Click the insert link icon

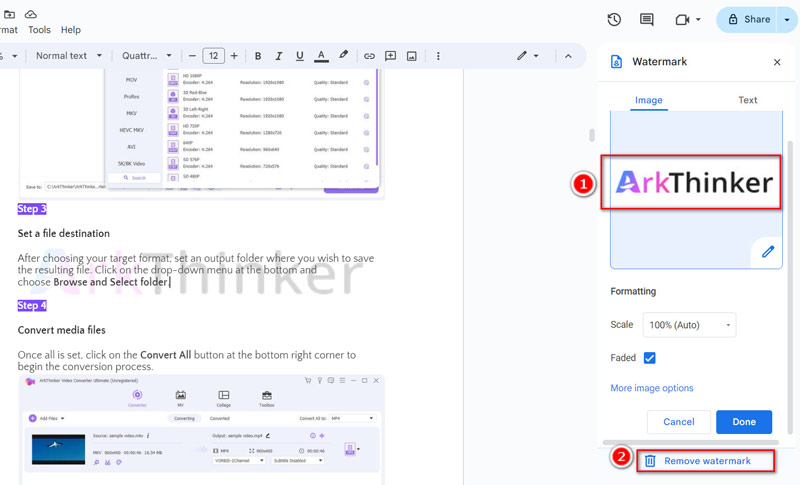[x=369, y=56]
